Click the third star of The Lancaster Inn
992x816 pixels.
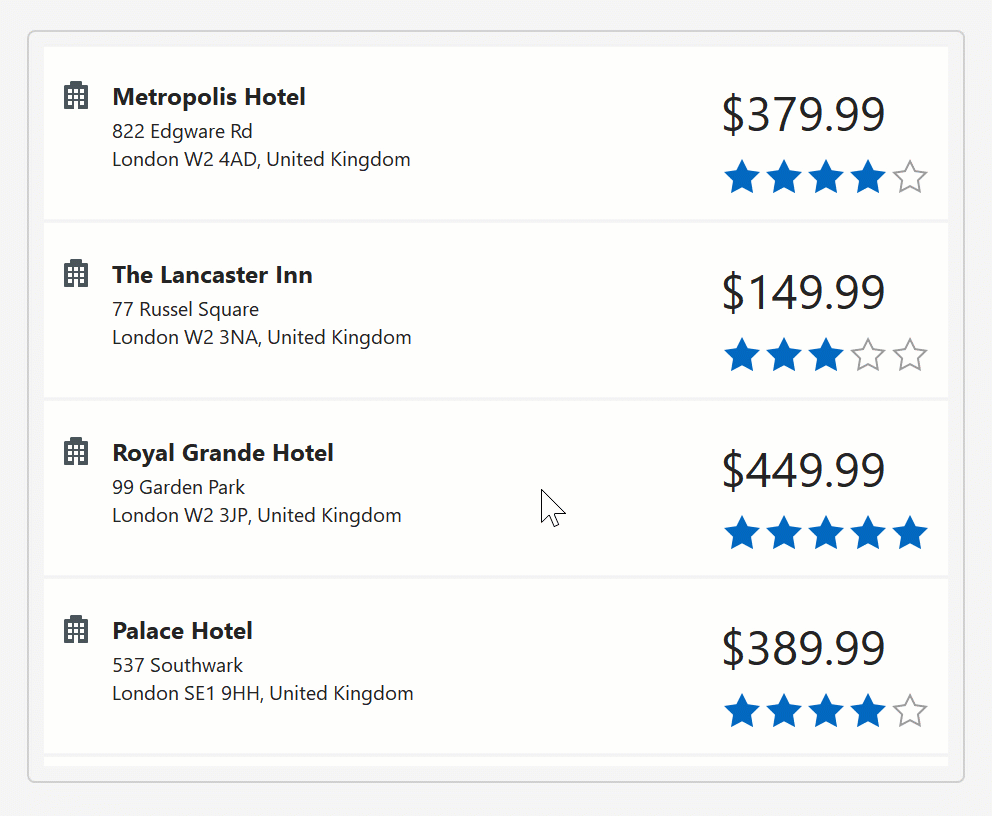[825, 355]
